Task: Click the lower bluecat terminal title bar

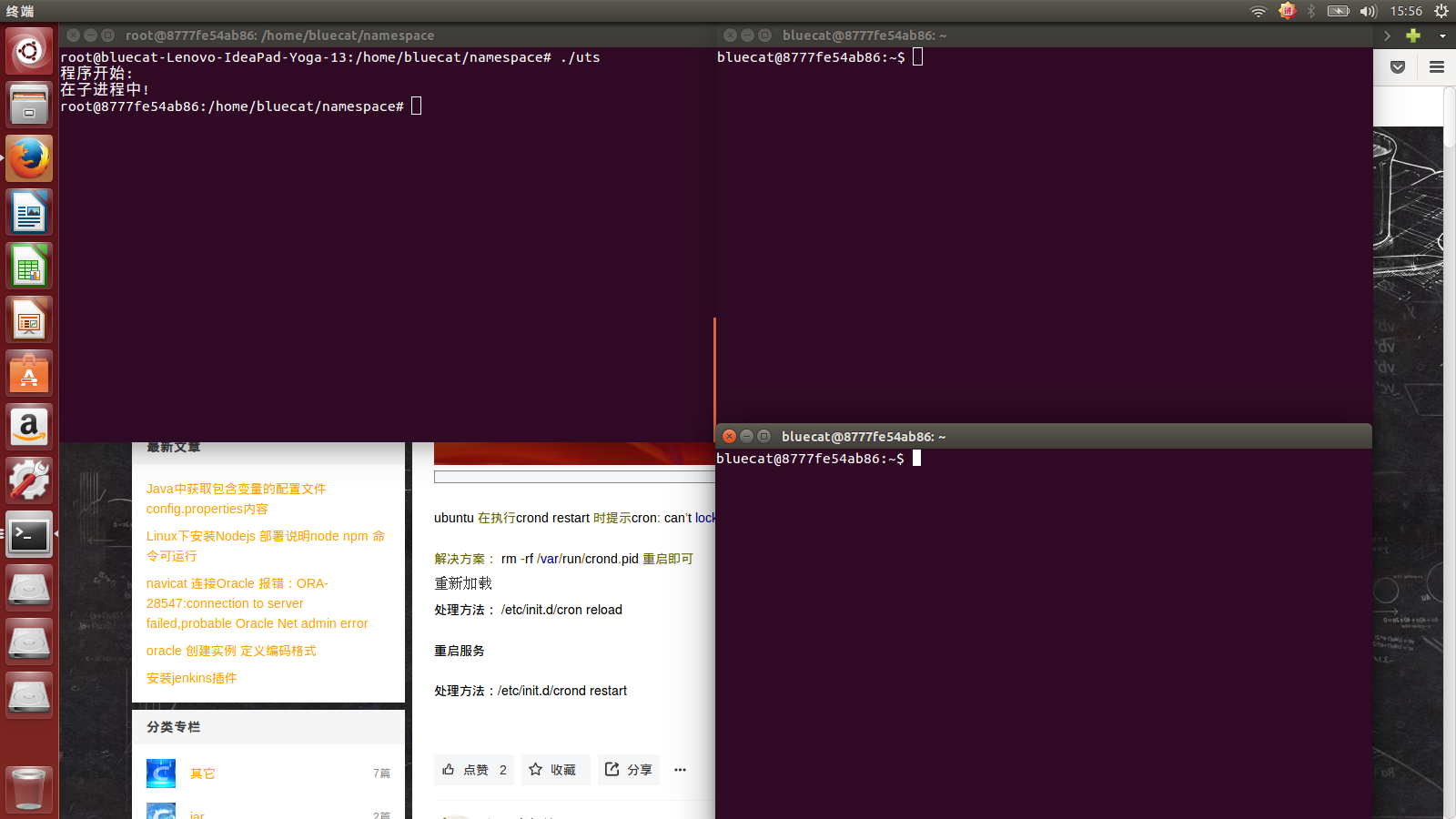Action: [x=1044, y=437]
